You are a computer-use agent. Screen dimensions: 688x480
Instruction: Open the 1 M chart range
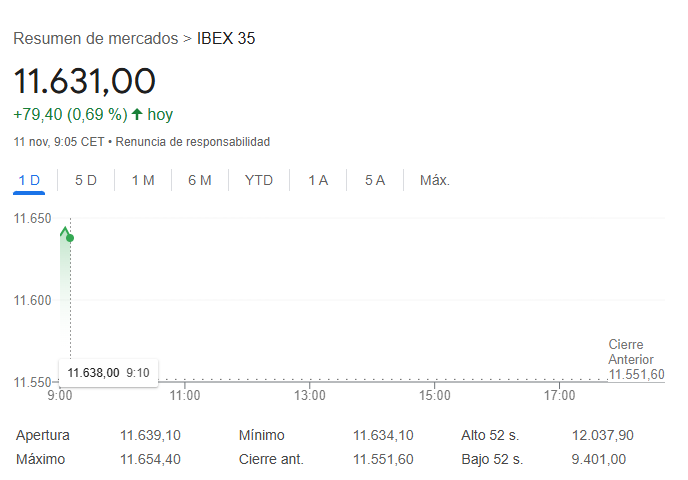tap(143, 180)
